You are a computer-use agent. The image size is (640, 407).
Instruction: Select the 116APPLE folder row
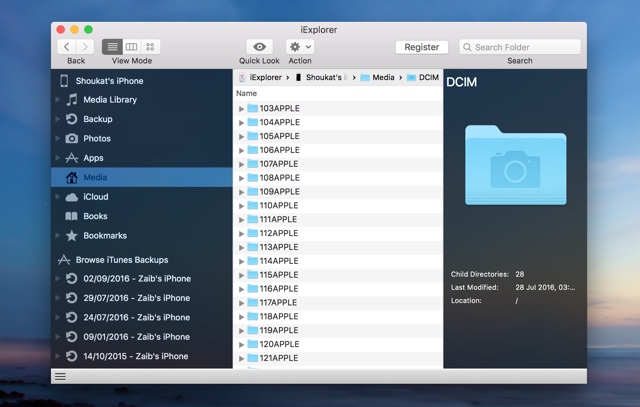click(x=338, y=289)
